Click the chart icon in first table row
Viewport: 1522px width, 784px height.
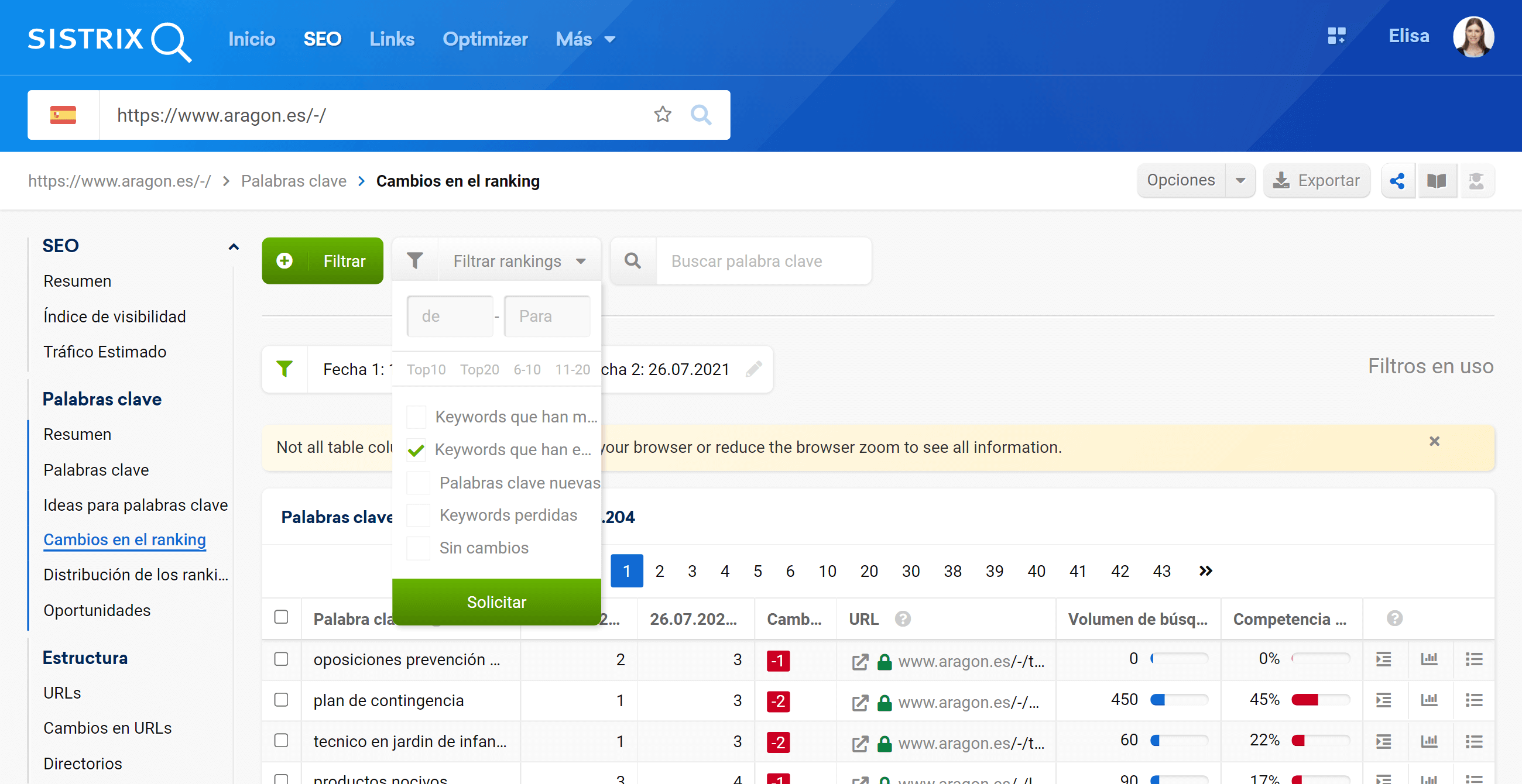1429,659
